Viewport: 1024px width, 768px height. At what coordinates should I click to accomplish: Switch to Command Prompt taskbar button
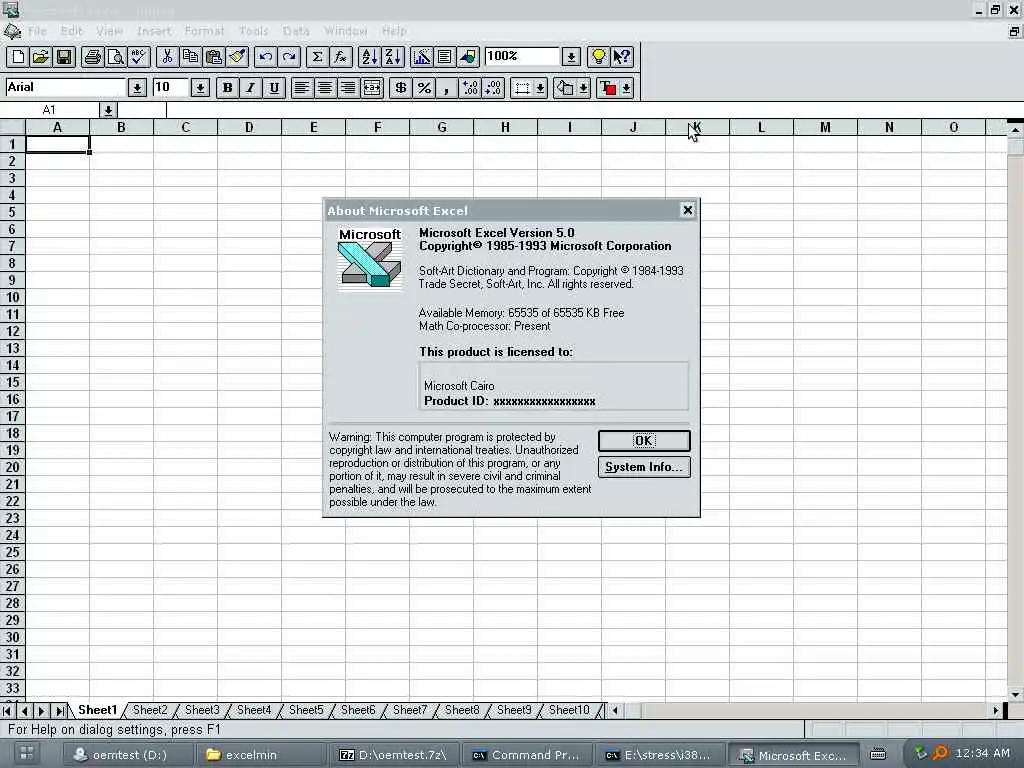click(x=526, y=755)
